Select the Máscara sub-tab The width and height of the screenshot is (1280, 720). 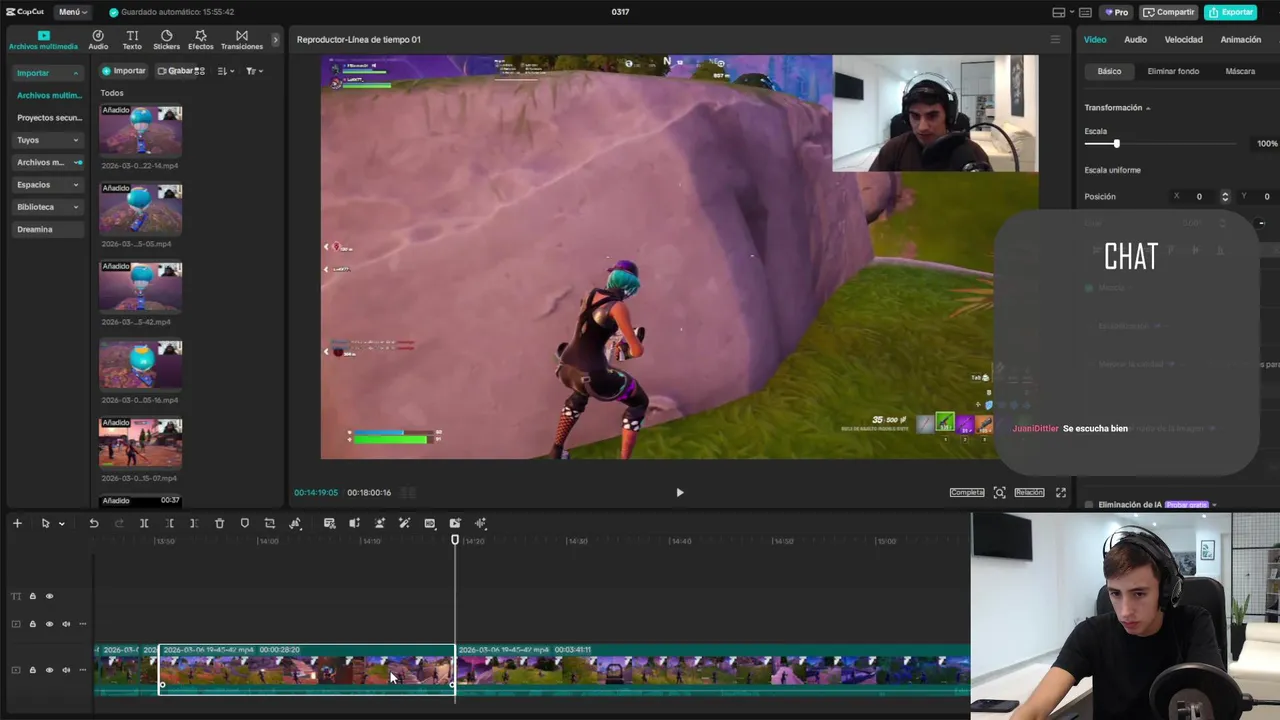pos(1240,71)
